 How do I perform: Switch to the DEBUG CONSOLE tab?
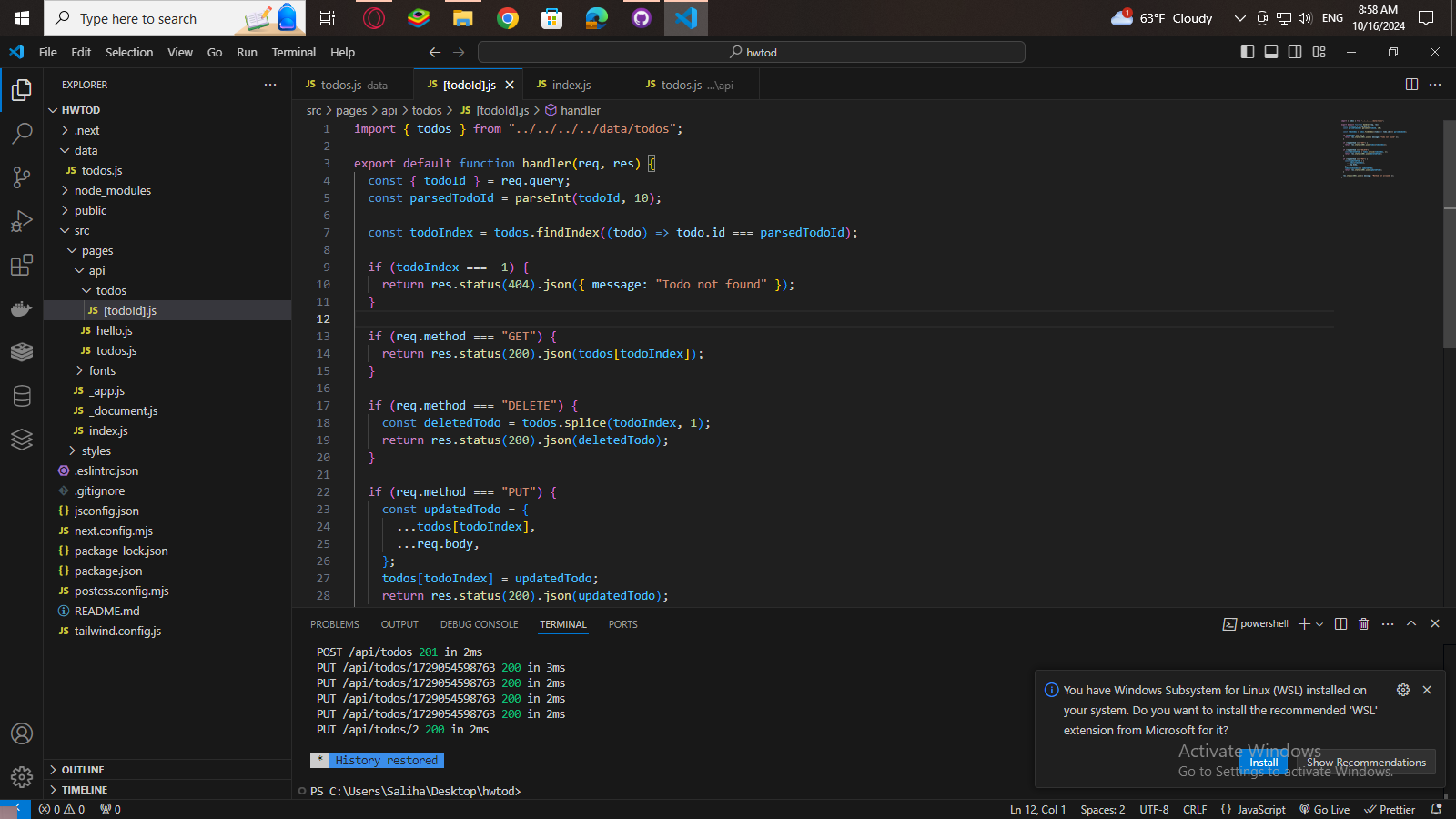(479, 624)
